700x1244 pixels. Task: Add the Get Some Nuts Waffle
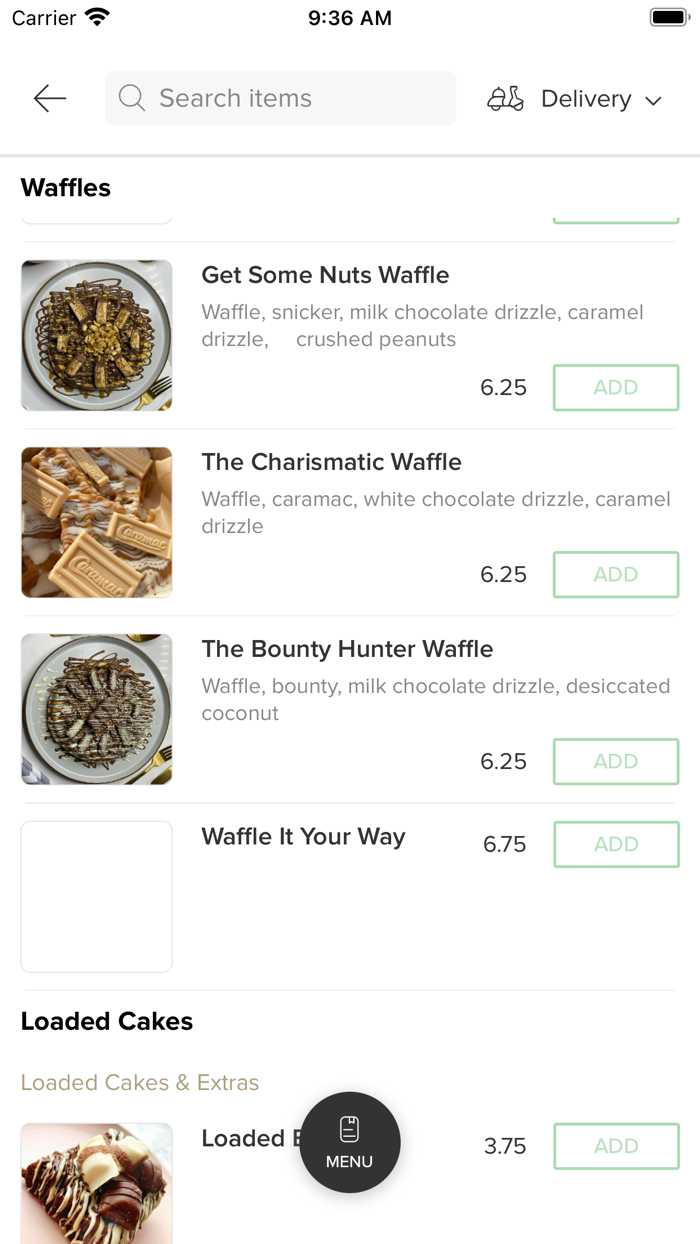point(616,387)
